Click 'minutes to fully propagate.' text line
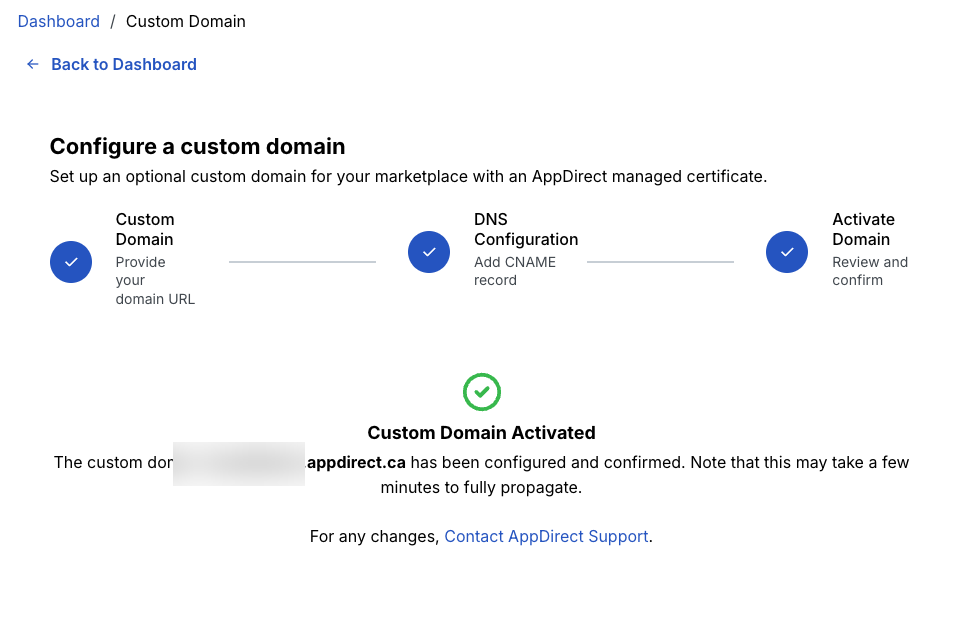Image resolution: width=962 pixels, height=622 pixels. 481,488
